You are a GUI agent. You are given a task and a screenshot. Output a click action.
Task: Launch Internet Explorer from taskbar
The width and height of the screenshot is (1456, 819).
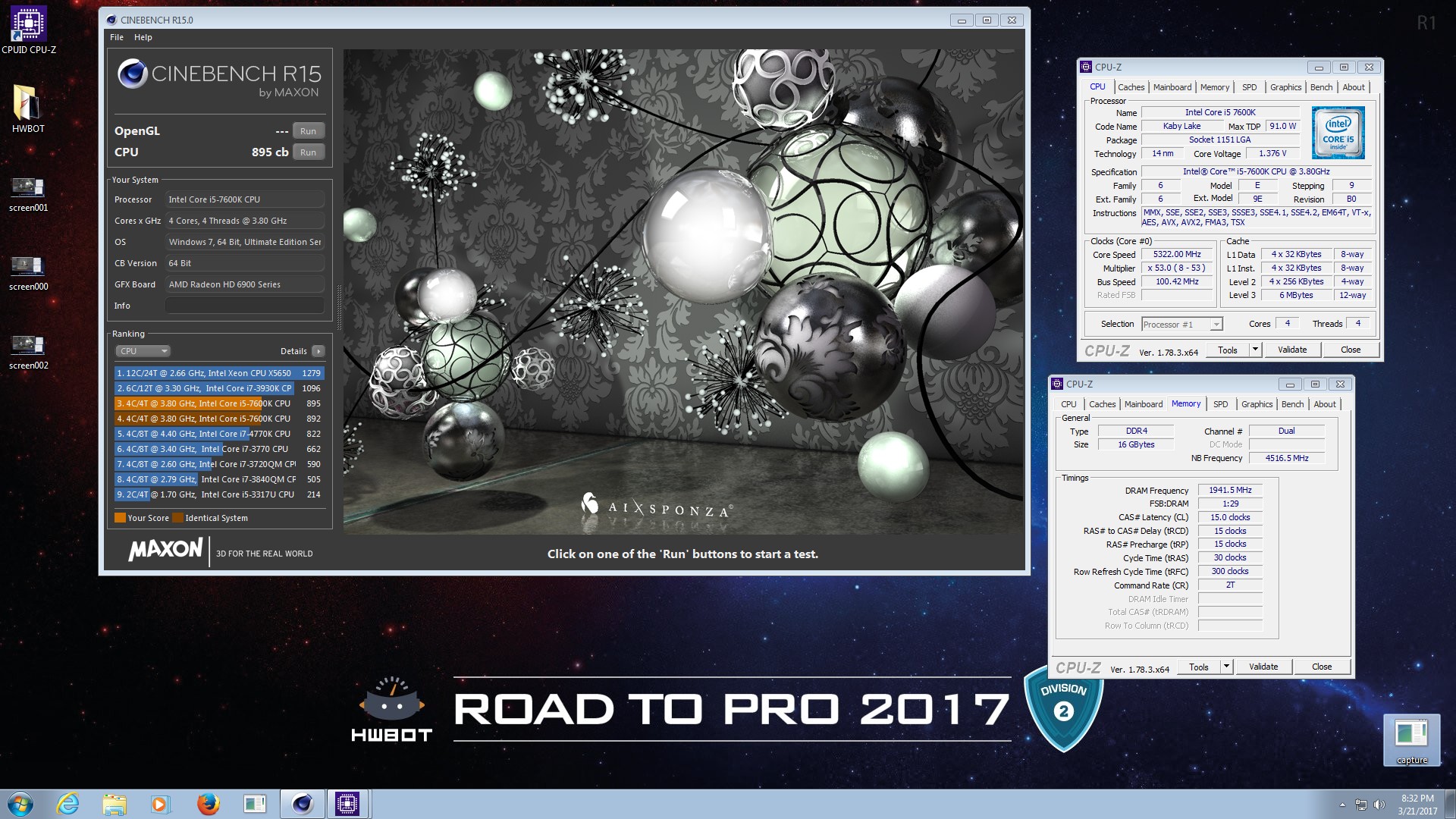click(67, 804)
